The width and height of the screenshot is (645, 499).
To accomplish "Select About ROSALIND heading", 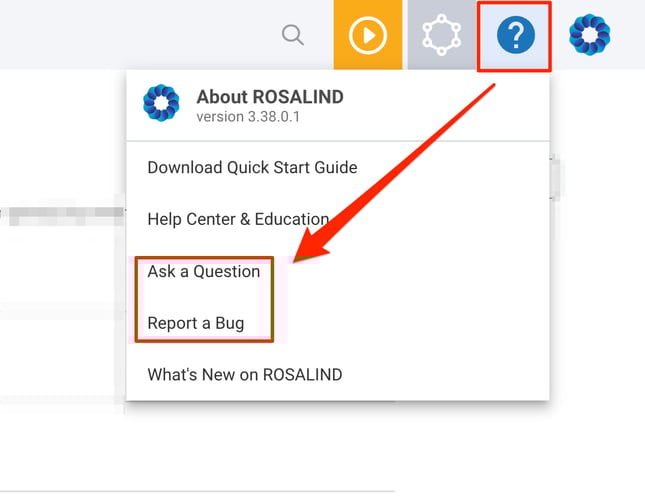I will (270, 97).
